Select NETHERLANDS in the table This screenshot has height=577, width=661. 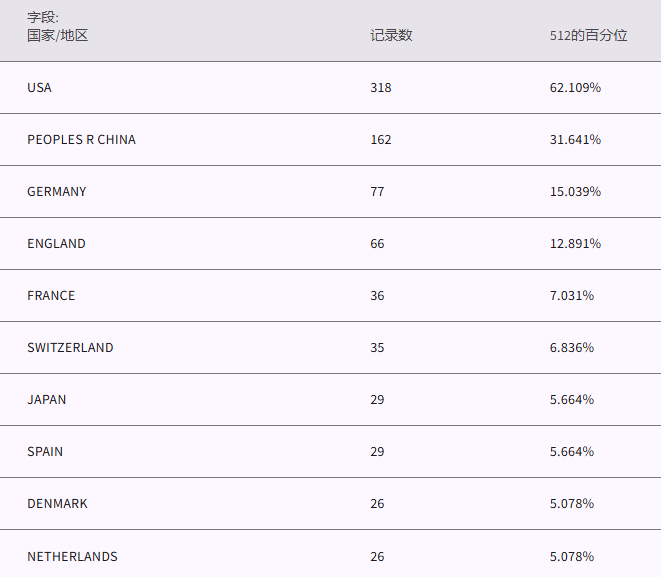pos(72,557)
